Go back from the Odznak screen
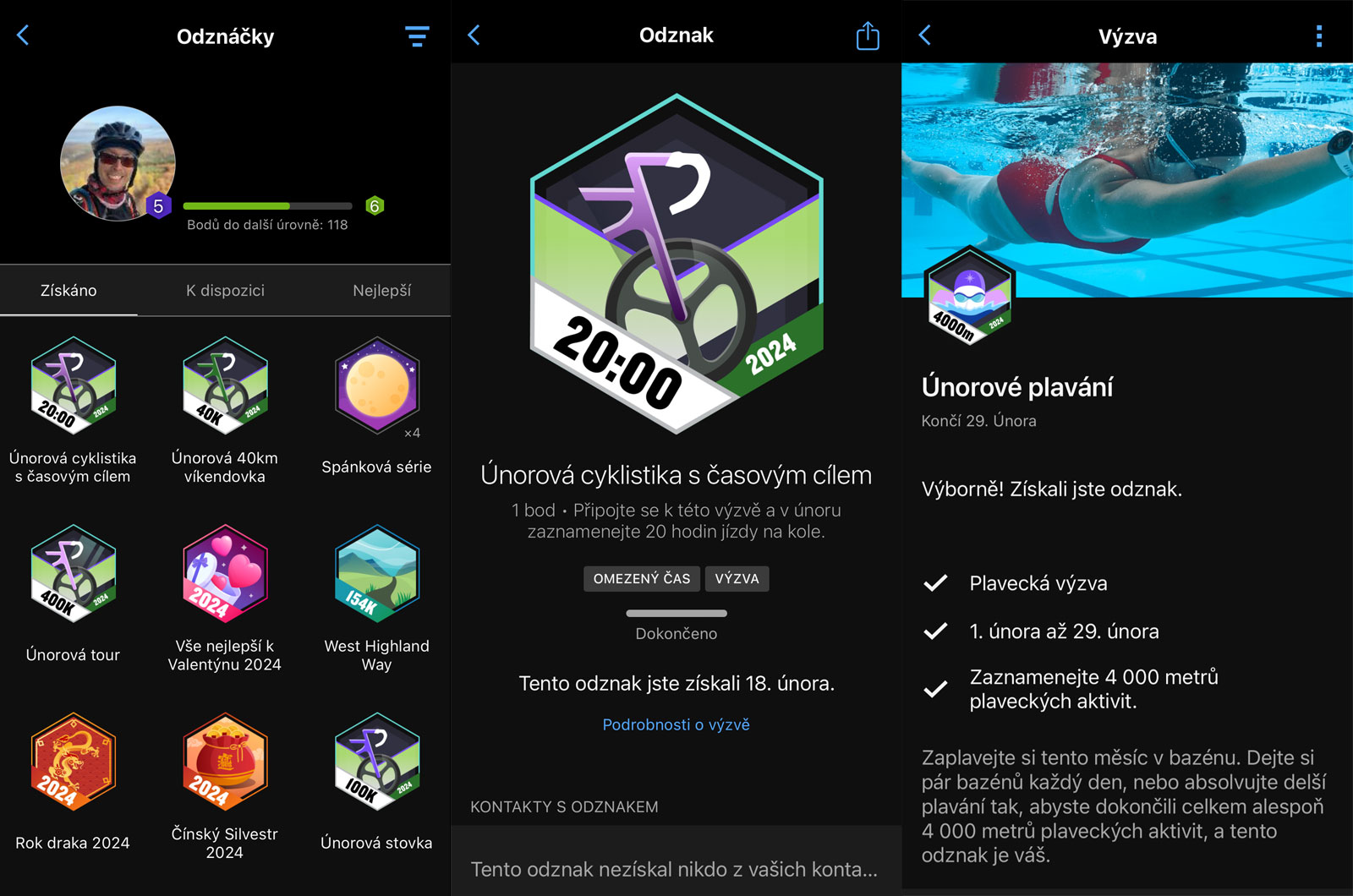1353x896 pixels. click(474, 36)
